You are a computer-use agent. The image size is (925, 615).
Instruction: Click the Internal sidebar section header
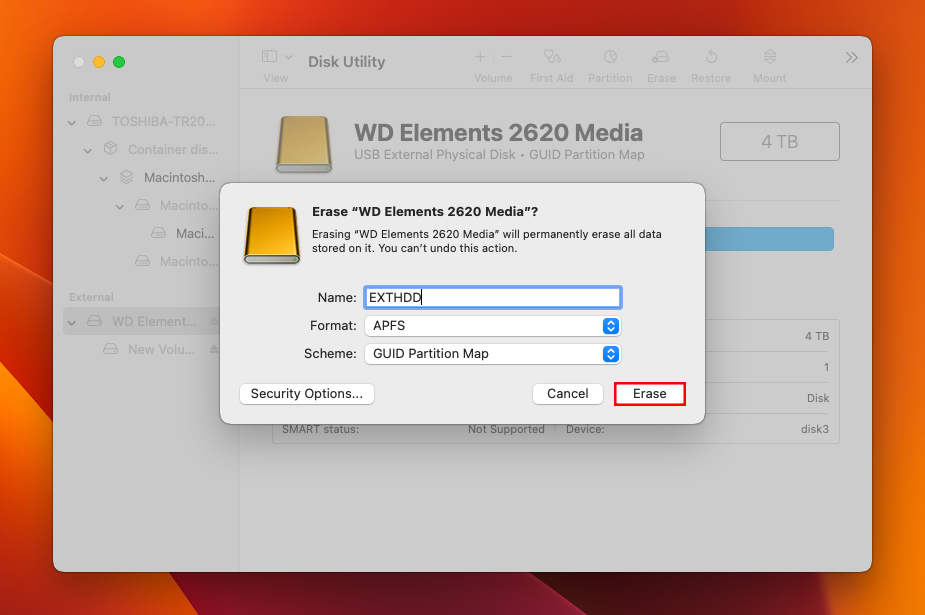pyautogui.click(x=90, y=97)
